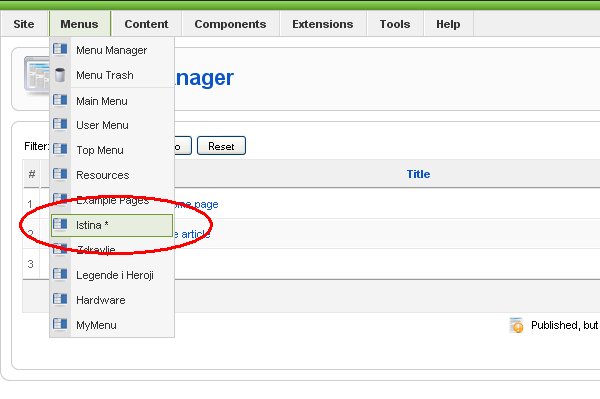Open the Site menu
The width and height of the screenshot is (600, 399).
click(24, 24)
